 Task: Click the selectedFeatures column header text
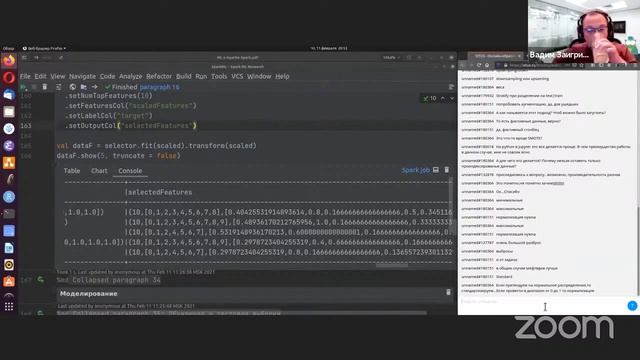coord(160,192)
